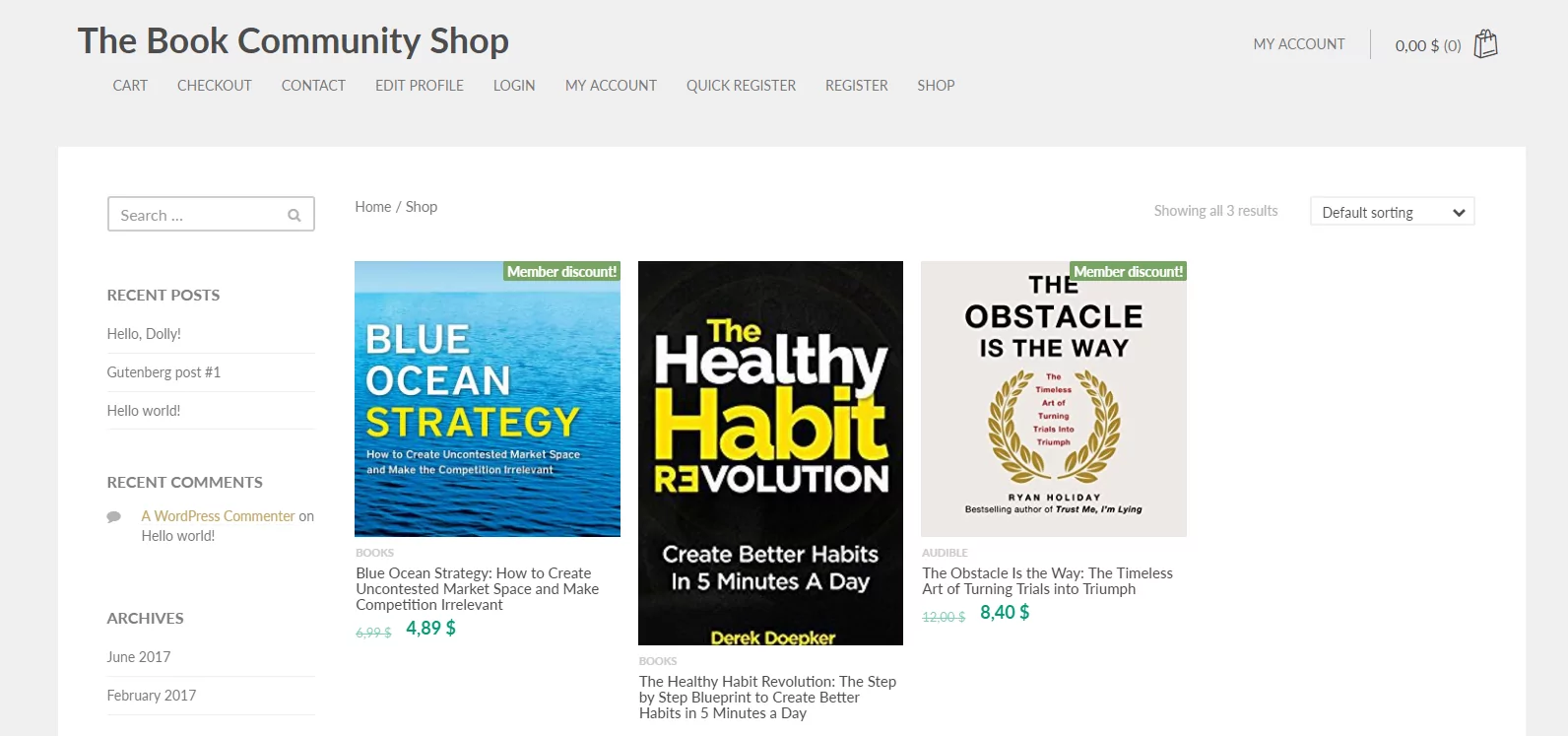Open QUICK REGISTER menu item
This screenshot has width=1568, height=736.
pos(741,86)
